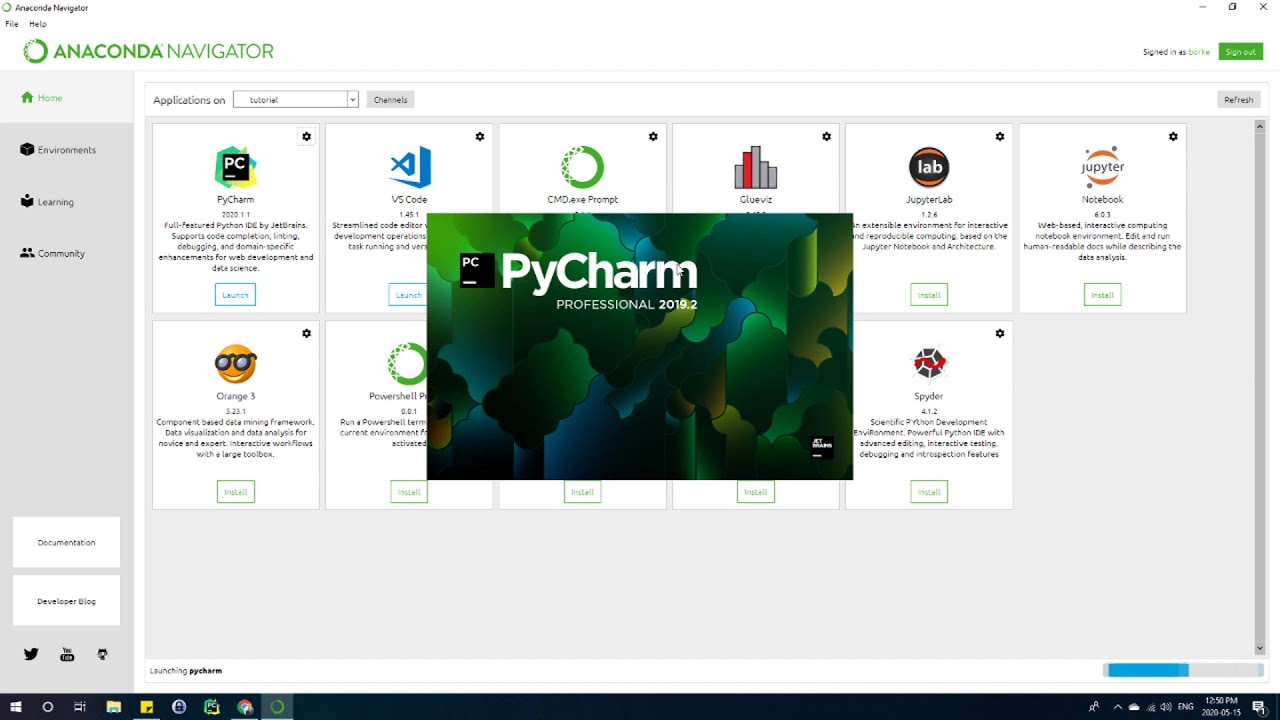Install Jupyter Notebook
Image resolution: width=1280 pixels, height=720 pixels.
[1102, 295]
